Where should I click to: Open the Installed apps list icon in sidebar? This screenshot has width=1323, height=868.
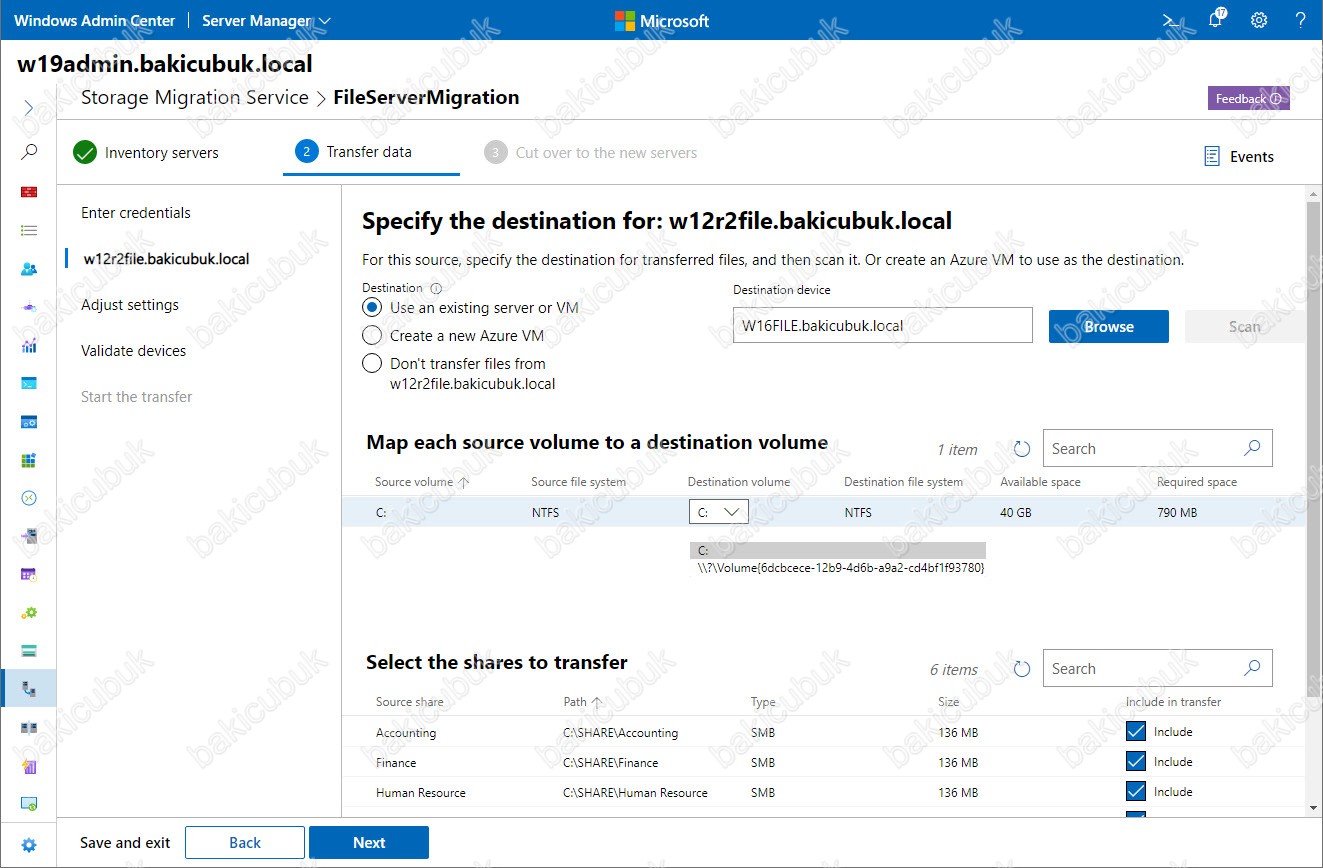click(x=29, y=230)
